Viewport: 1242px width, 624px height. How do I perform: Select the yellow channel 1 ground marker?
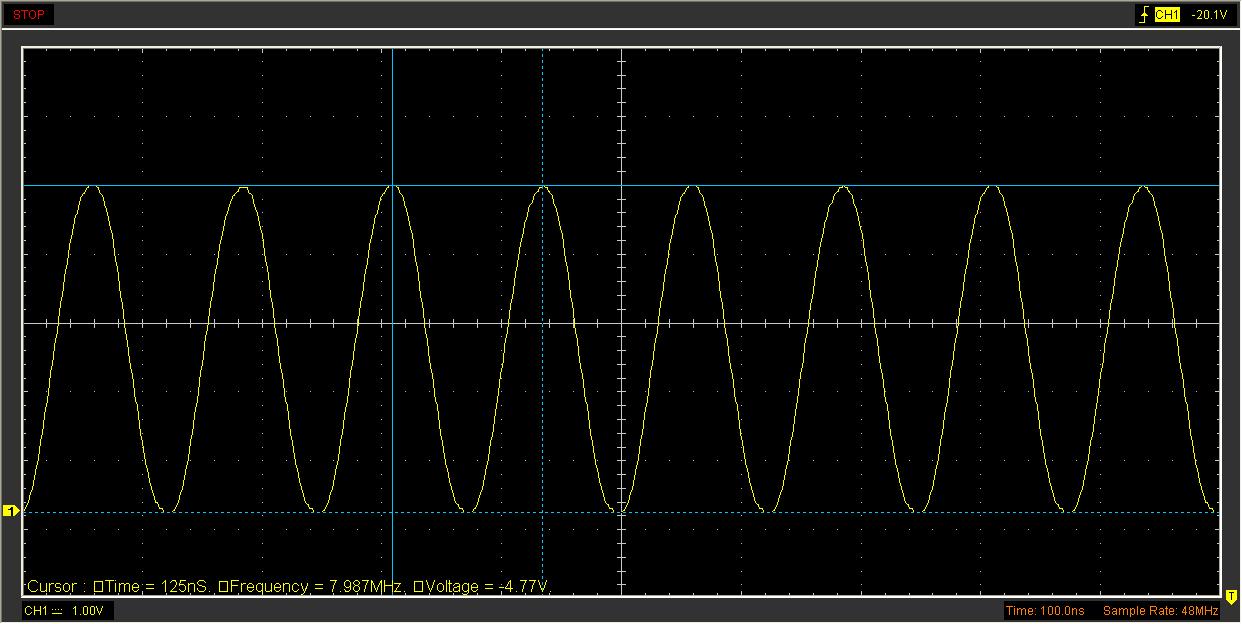[11, 511]
